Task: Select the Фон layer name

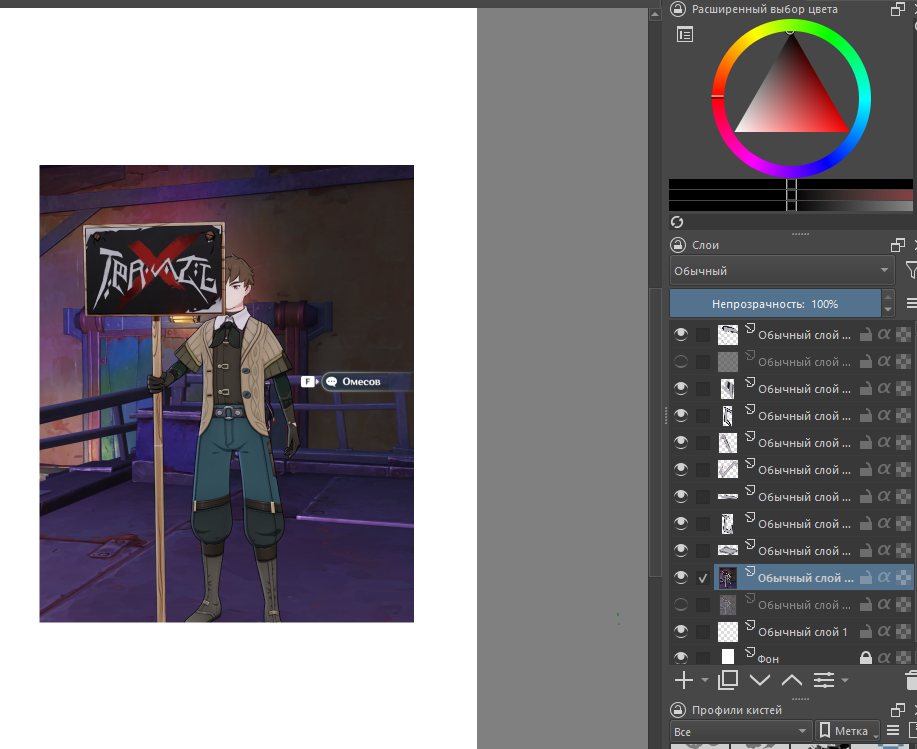Action: (768, 659)
